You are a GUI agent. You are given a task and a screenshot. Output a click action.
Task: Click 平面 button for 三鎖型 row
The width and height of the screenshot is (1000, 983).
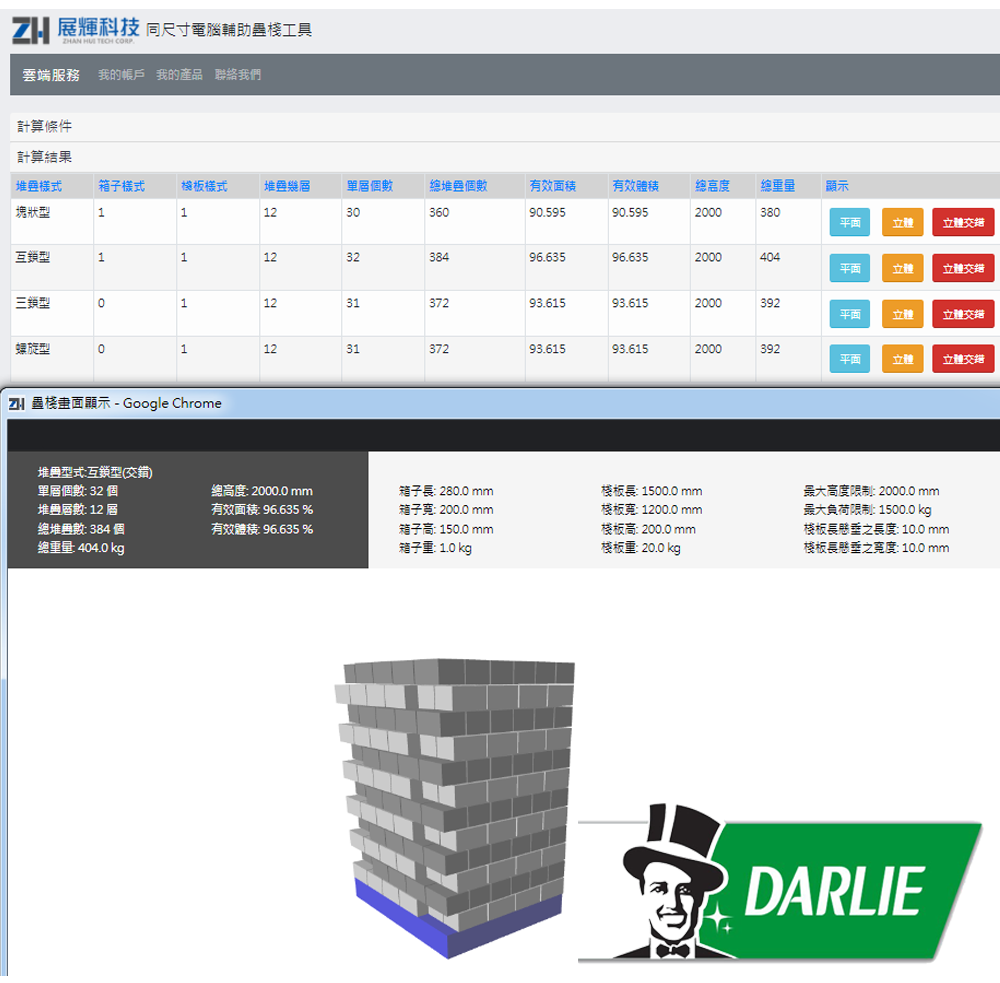(x=849, y=314)
